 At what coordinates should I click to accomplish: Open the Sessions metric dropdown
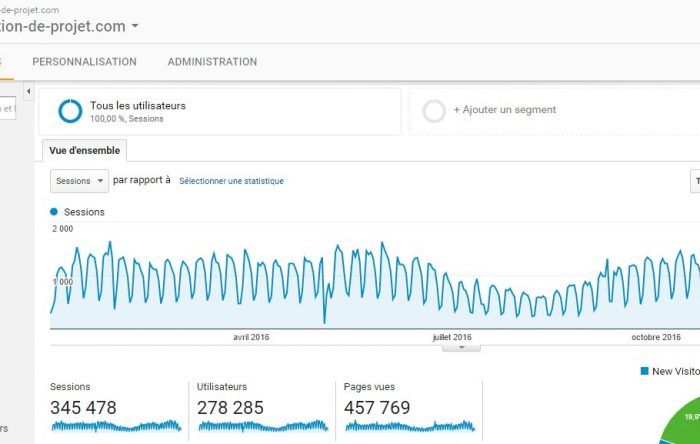click(x=79, y=181)
